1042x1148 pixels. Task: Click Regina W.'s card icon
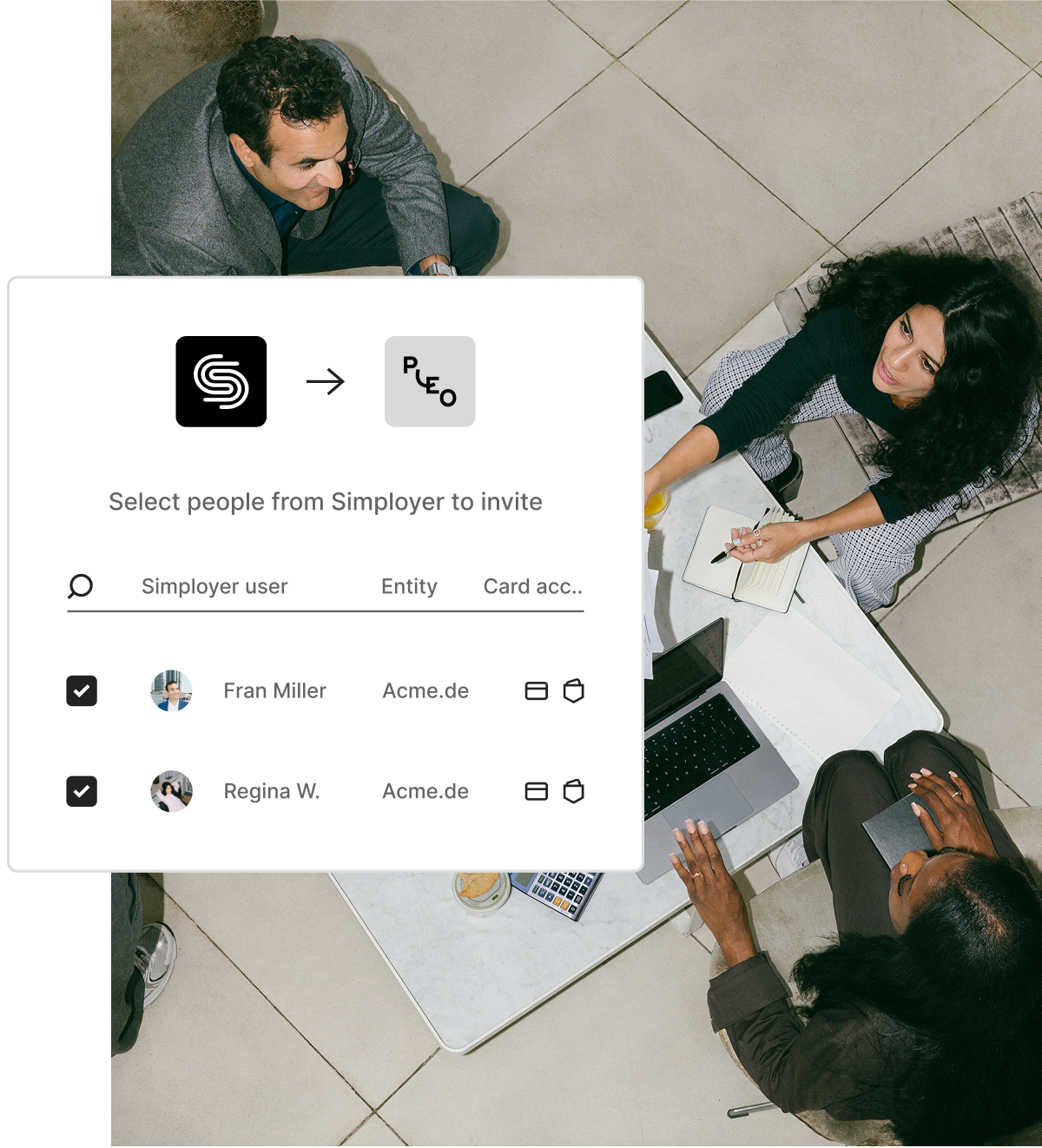pyautogui.click(x=537, y=791)
